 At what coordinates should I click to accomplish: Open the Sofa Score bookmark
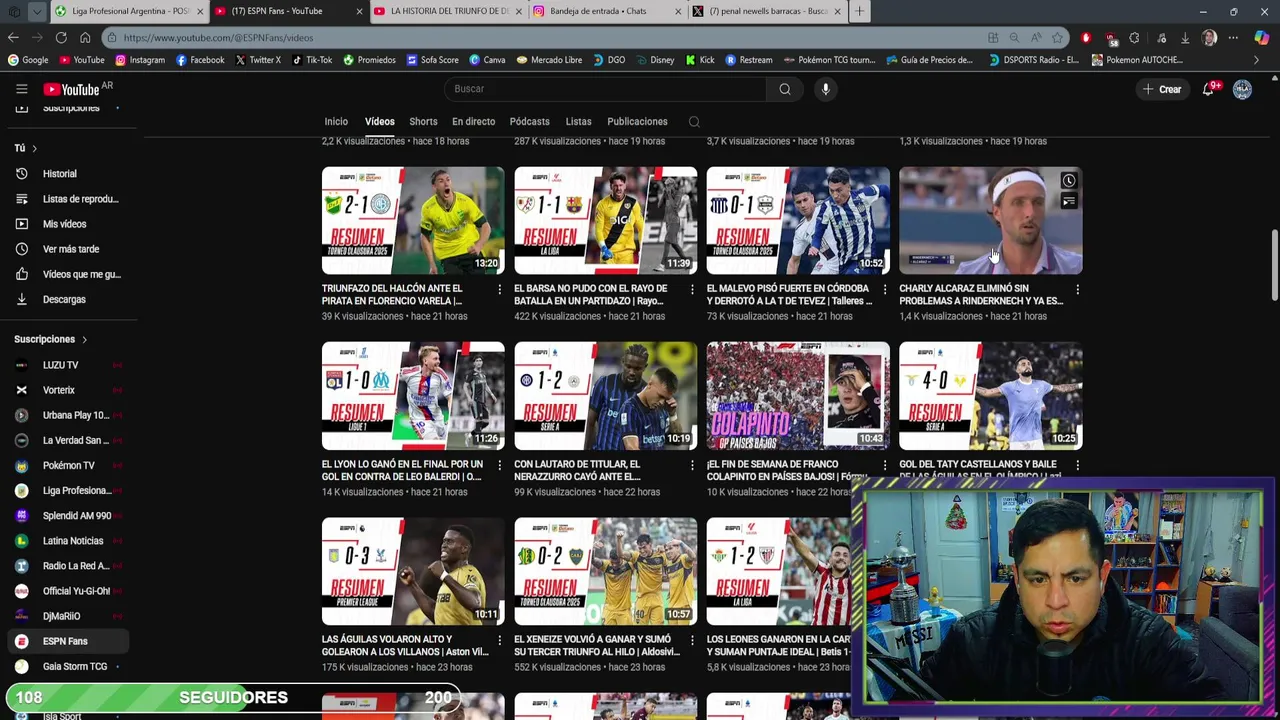click(x=432, y=60)
